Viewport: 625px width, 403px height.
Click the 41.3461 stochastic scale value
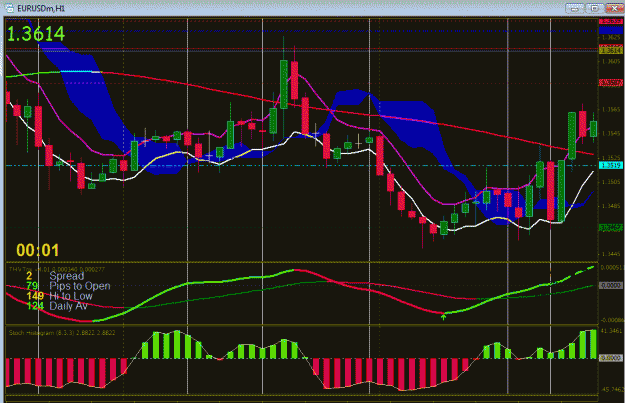[611, 331]
